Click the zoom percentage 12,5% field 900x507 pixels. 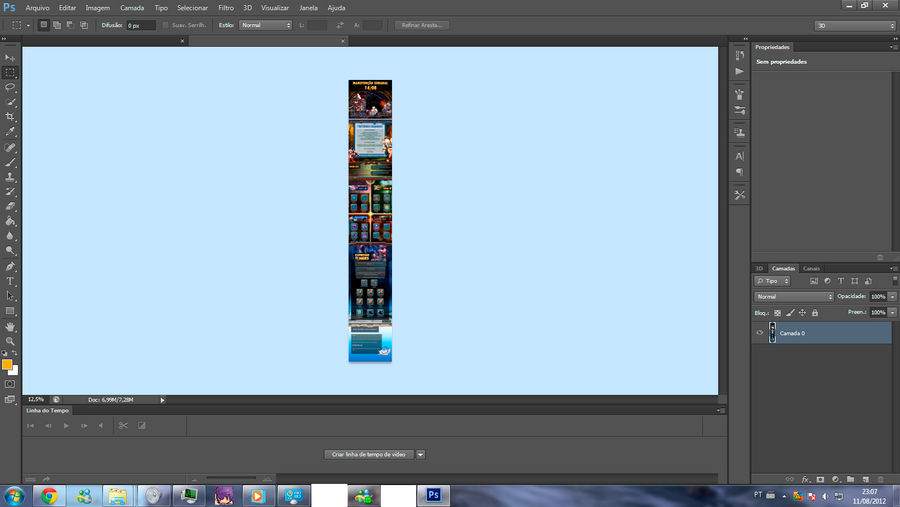pyautogui.click(x=36, y=400)
